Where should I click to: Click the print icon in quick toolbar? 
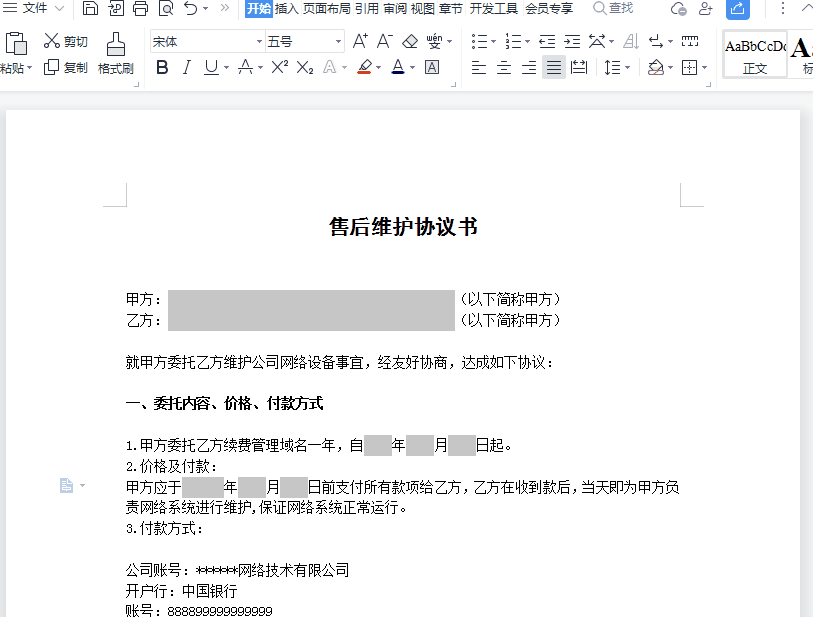(141, 8)
